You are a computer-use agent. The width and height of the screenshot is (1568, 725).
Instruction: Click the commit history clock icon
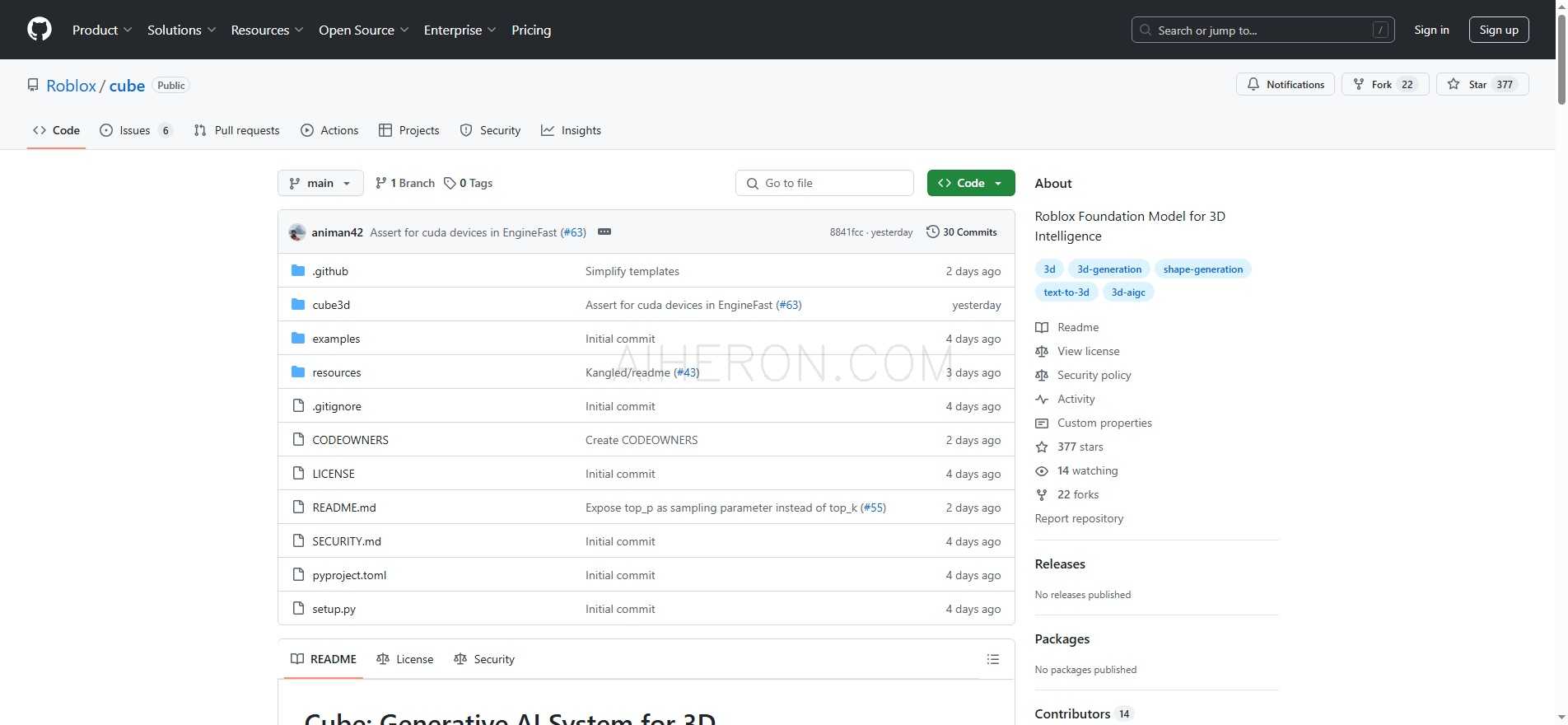point(933,232)
